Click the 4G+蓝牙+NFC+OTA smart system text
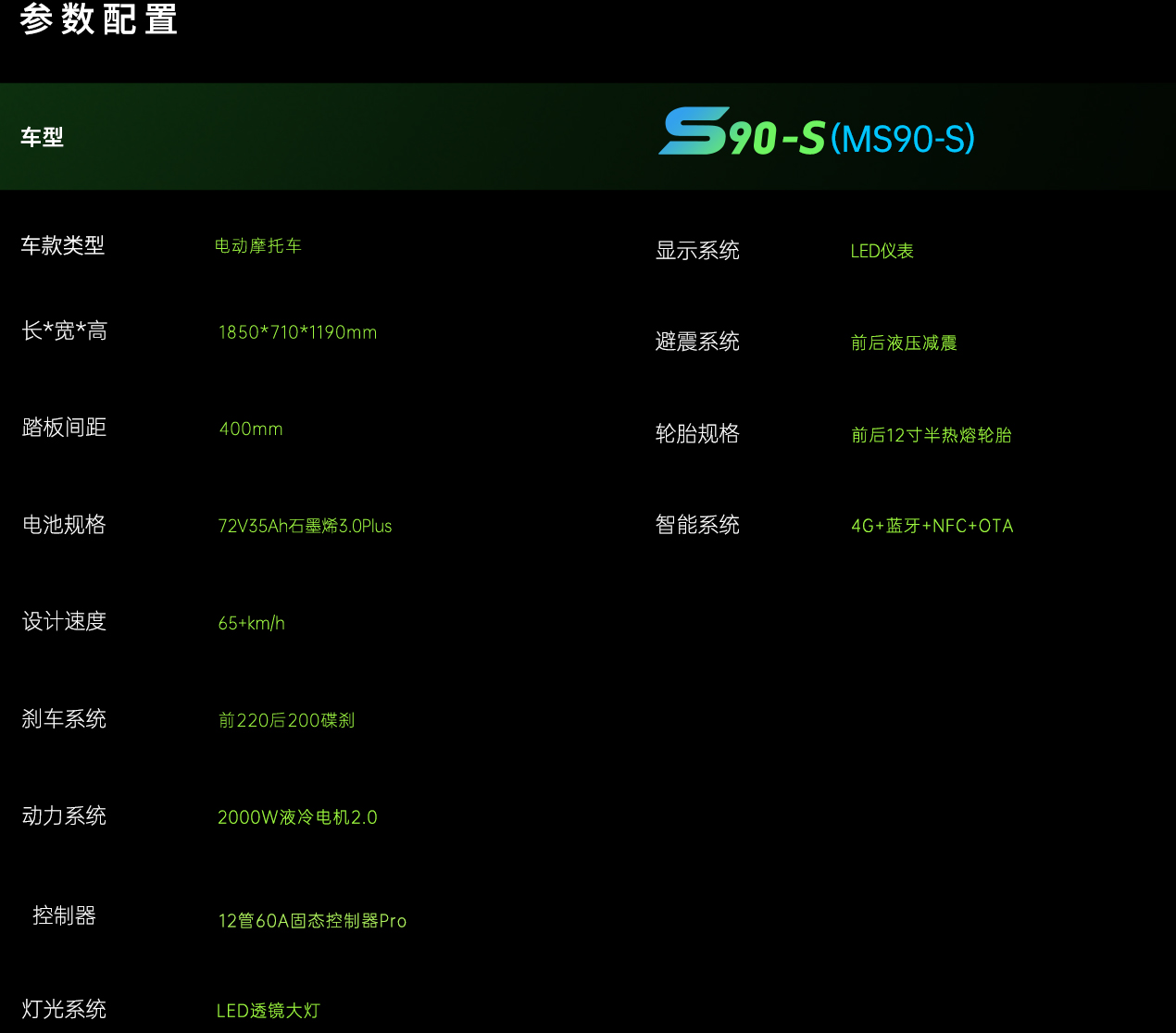The height and width of the screenshot is (1033, 1176). (932, 526)
